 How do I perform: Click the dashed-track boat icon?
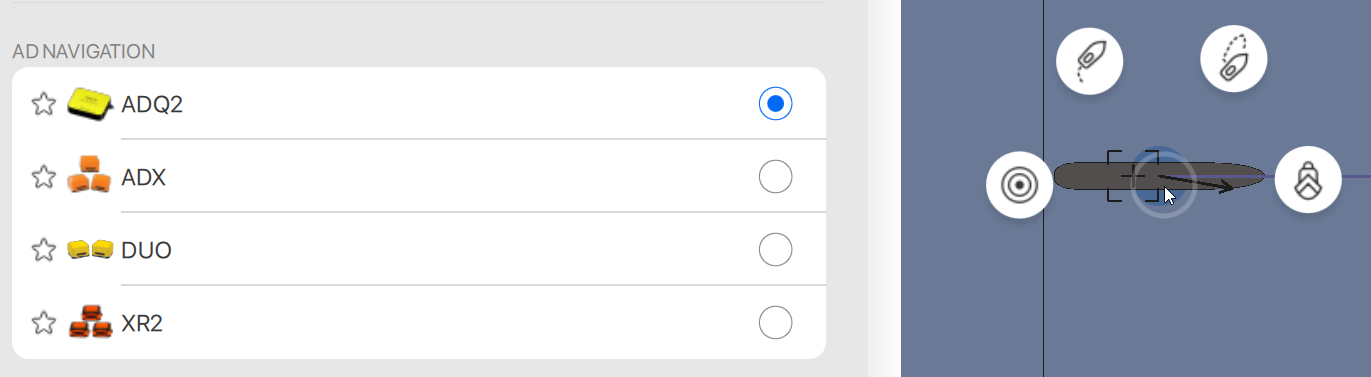[1234, 57]
